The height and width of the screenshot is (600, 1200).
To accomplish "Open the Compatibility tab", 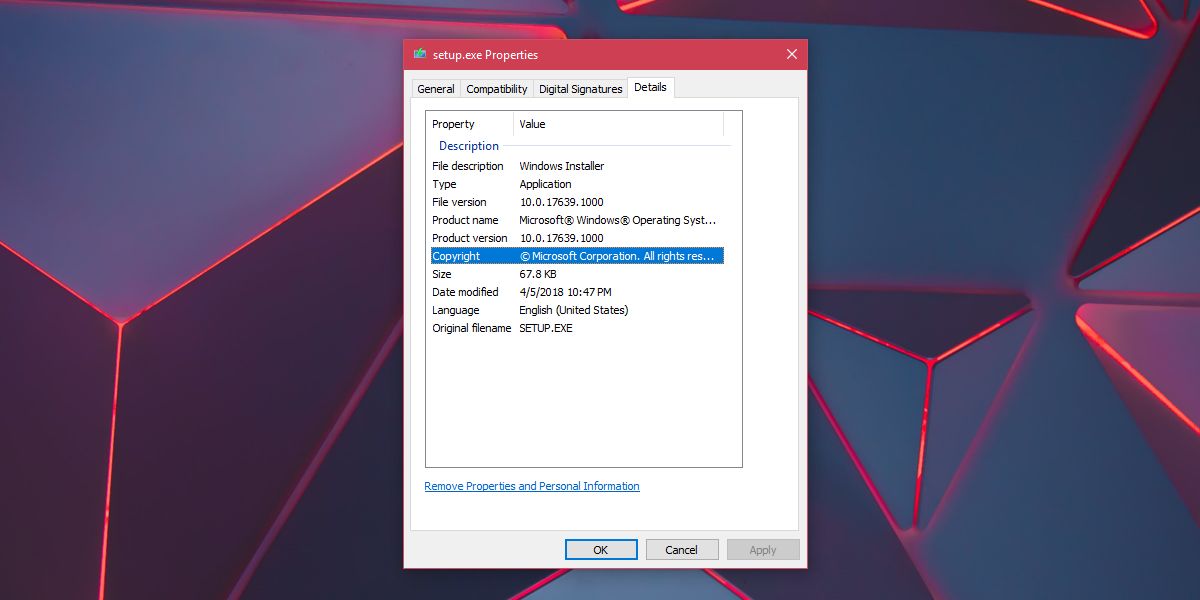I will [x=497, y=89].
